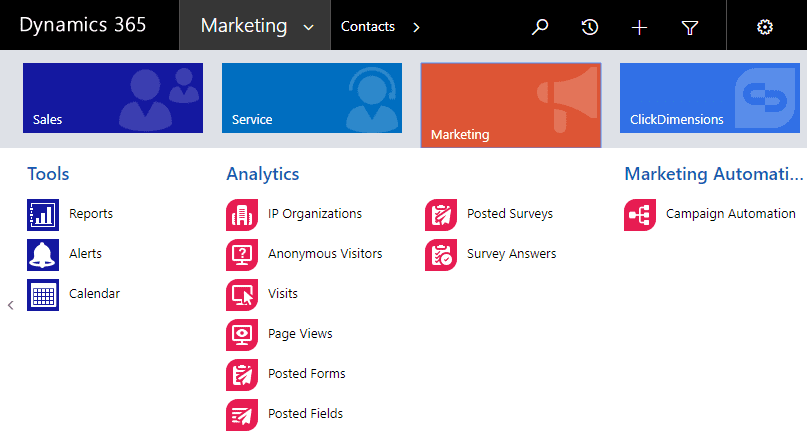Open the Posted Surveys link
The width and height of the screenshot is (807, 441).
pyautogui.click(x=510, y=214)
